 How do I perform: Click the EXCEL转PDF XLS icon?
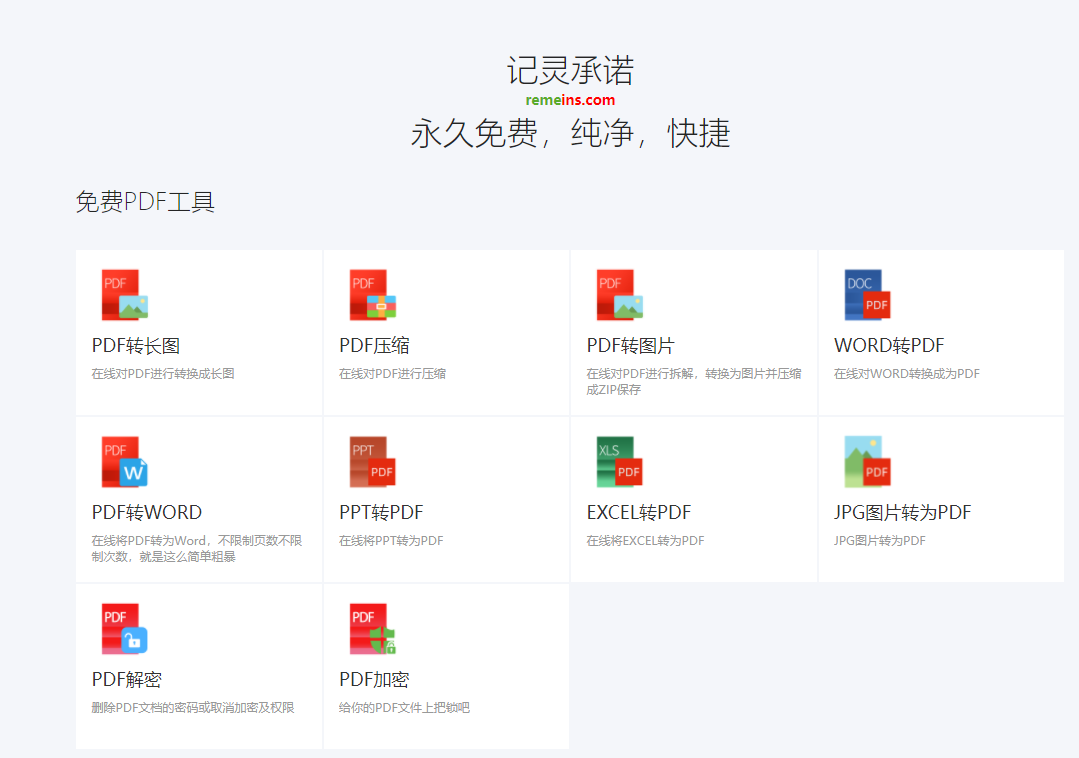619,462
